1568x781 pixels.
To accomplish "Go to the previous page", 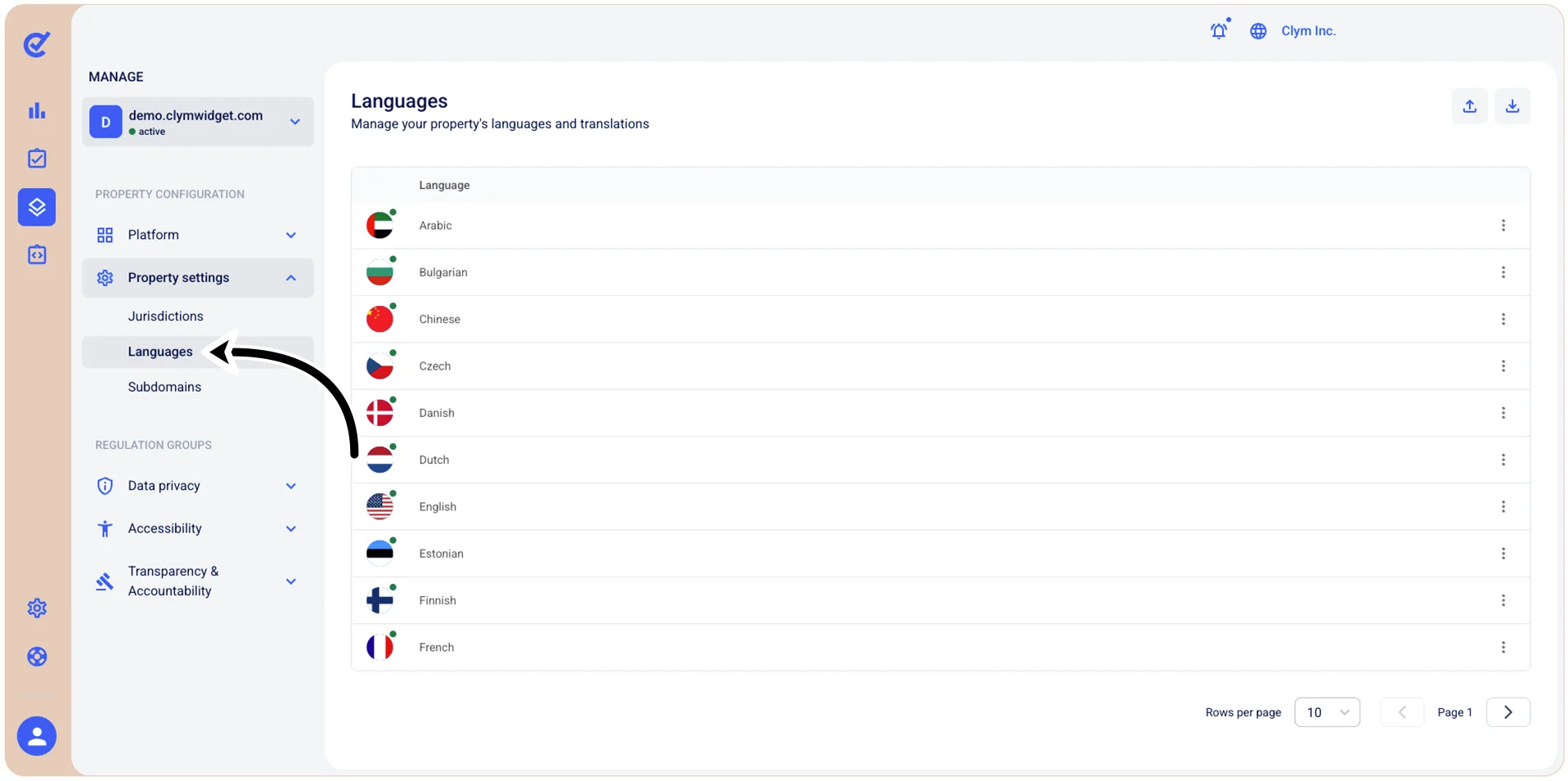I will (1401, 712).
